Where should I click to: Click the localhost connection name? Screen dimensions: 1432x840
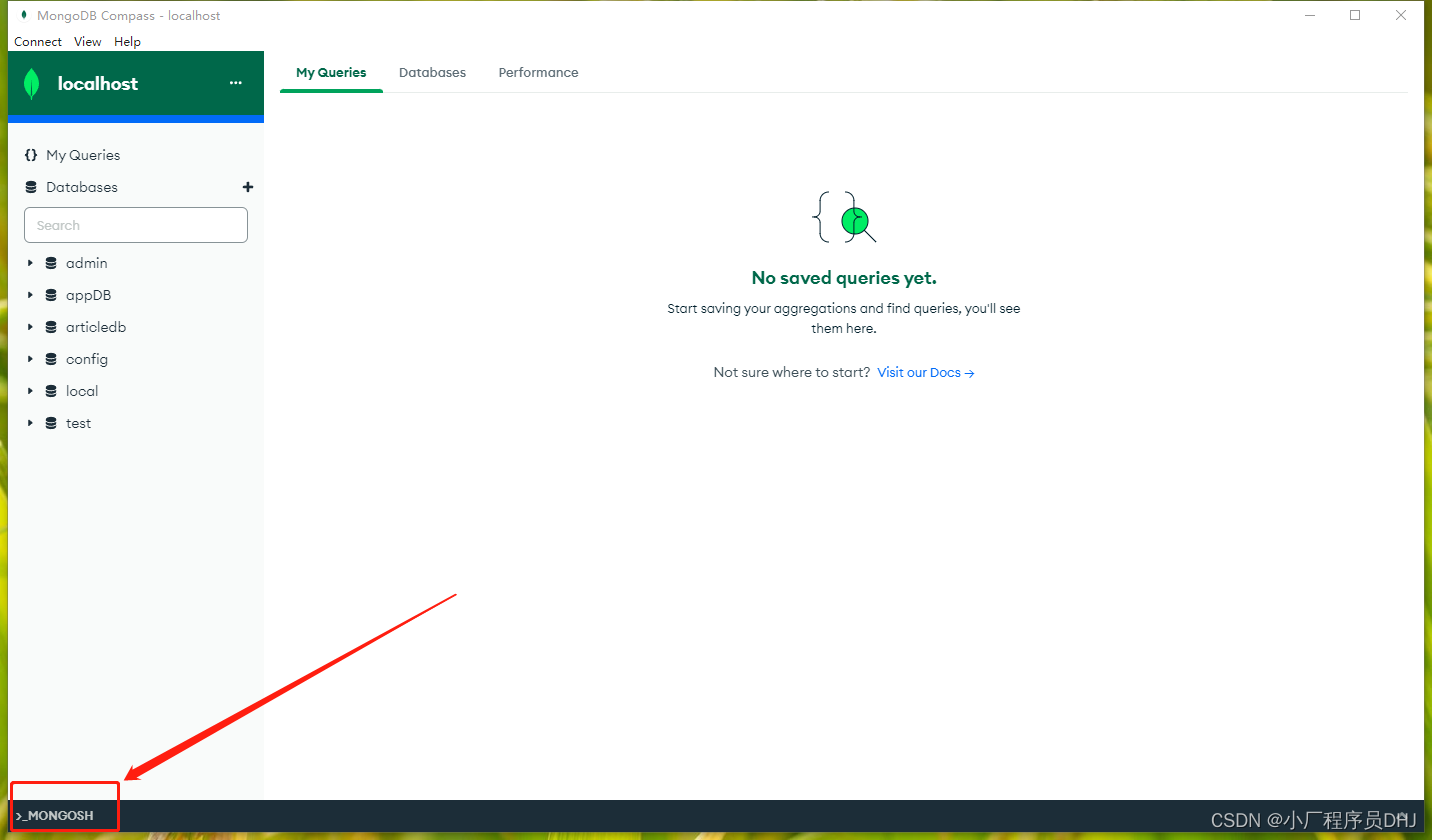coord(98,84)
